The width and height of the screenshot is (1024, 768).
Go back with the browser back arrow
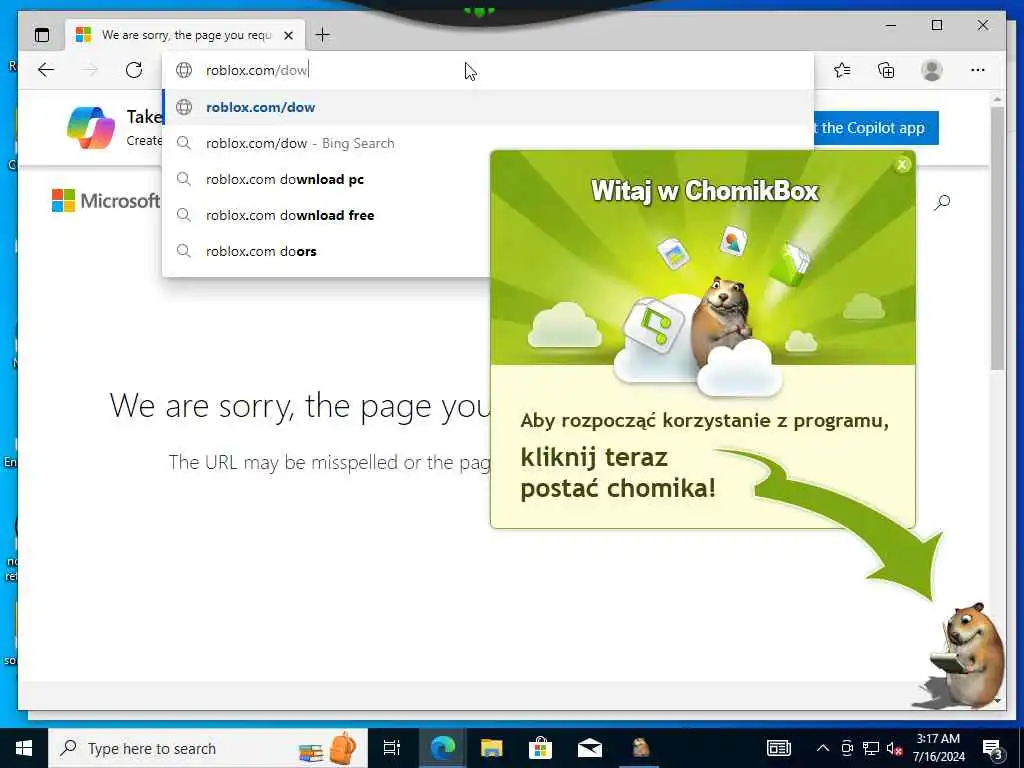46,70
